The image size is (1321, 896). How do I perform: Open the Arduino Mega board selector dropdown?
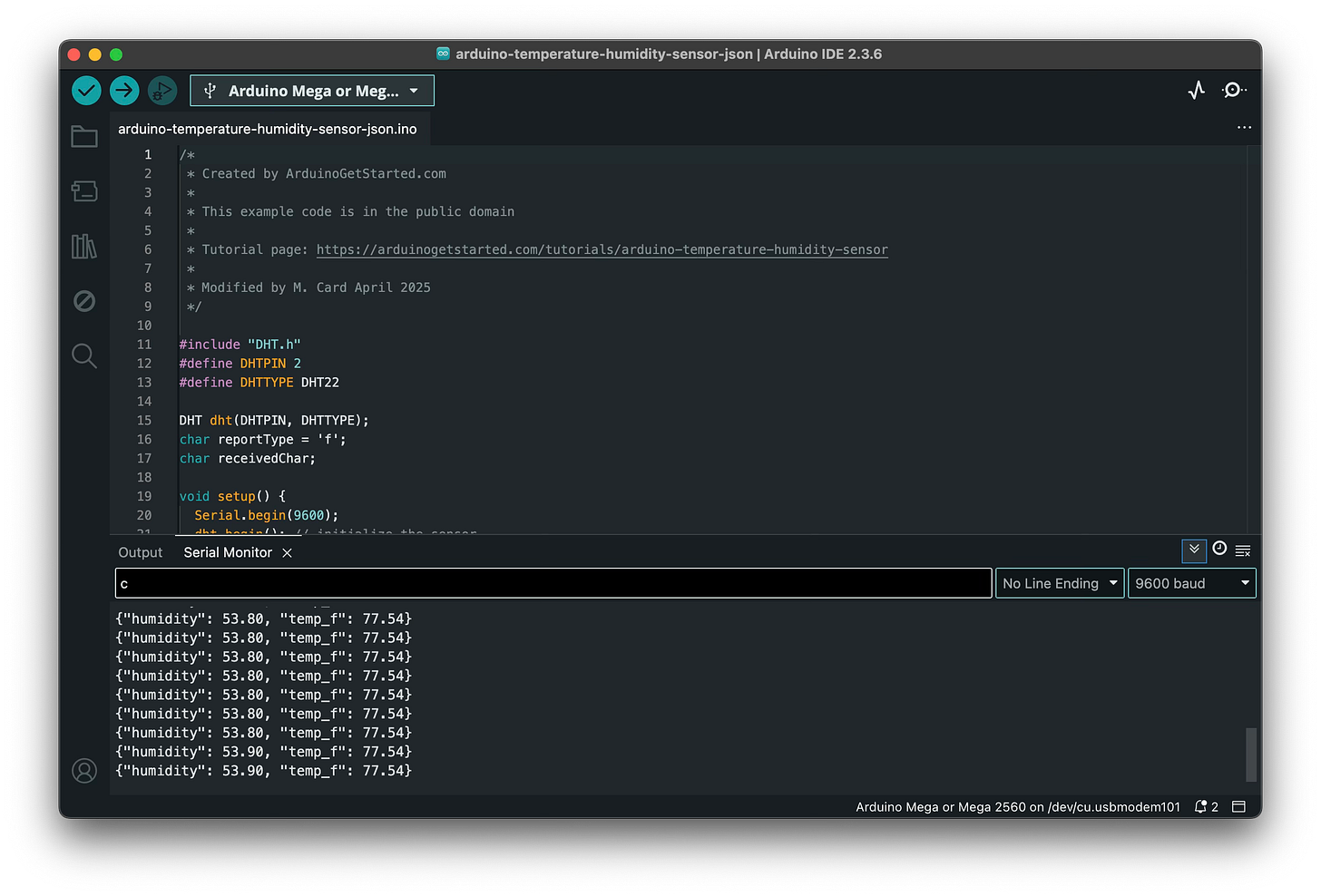(x=311, y=90)
